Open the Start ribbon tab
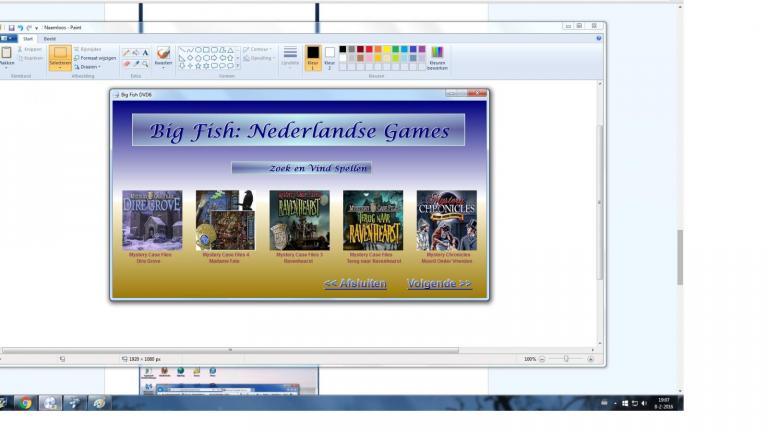 click(x=28, y=39)
